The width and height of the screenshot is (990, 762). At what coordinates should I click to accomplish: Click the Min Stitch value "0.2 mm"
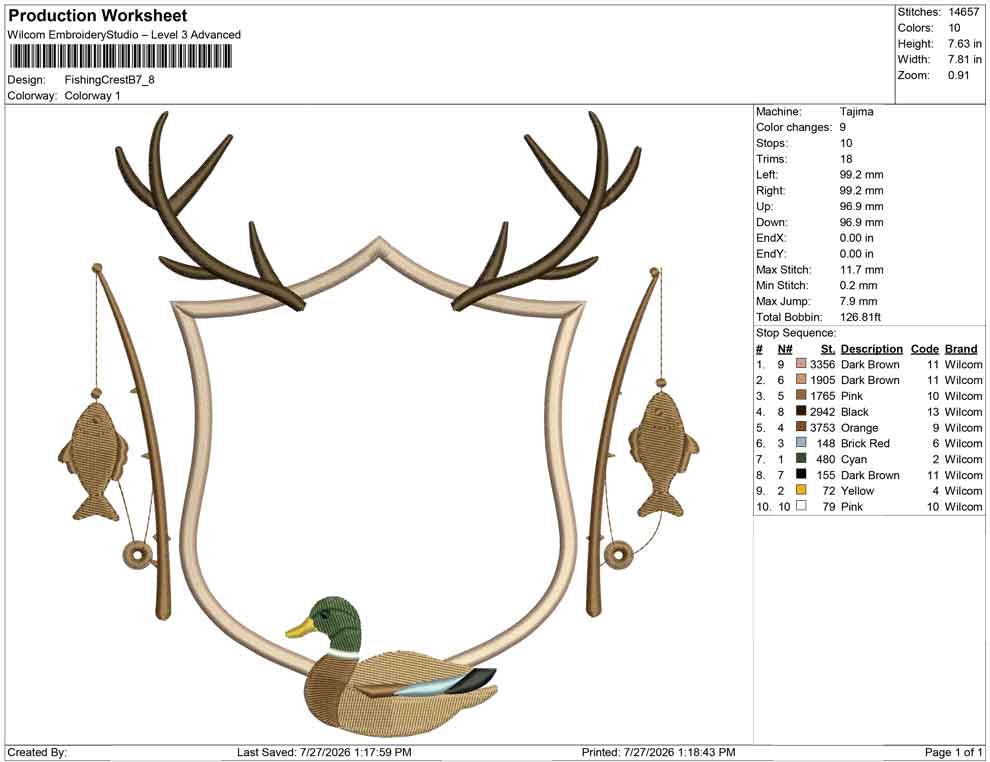pyautogui.click(x=859, y=285)
